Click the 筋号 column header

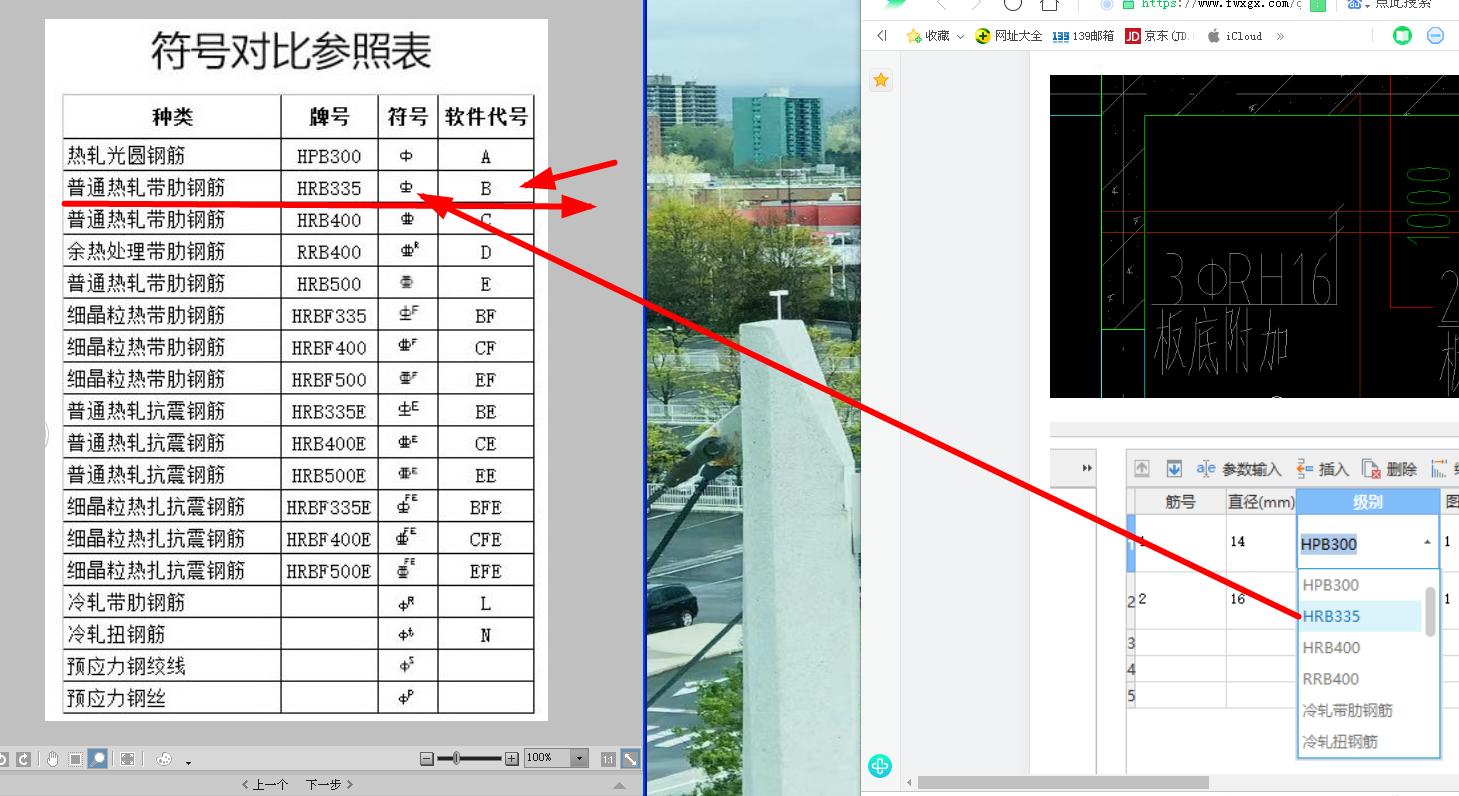click(x=1180, y=502)
